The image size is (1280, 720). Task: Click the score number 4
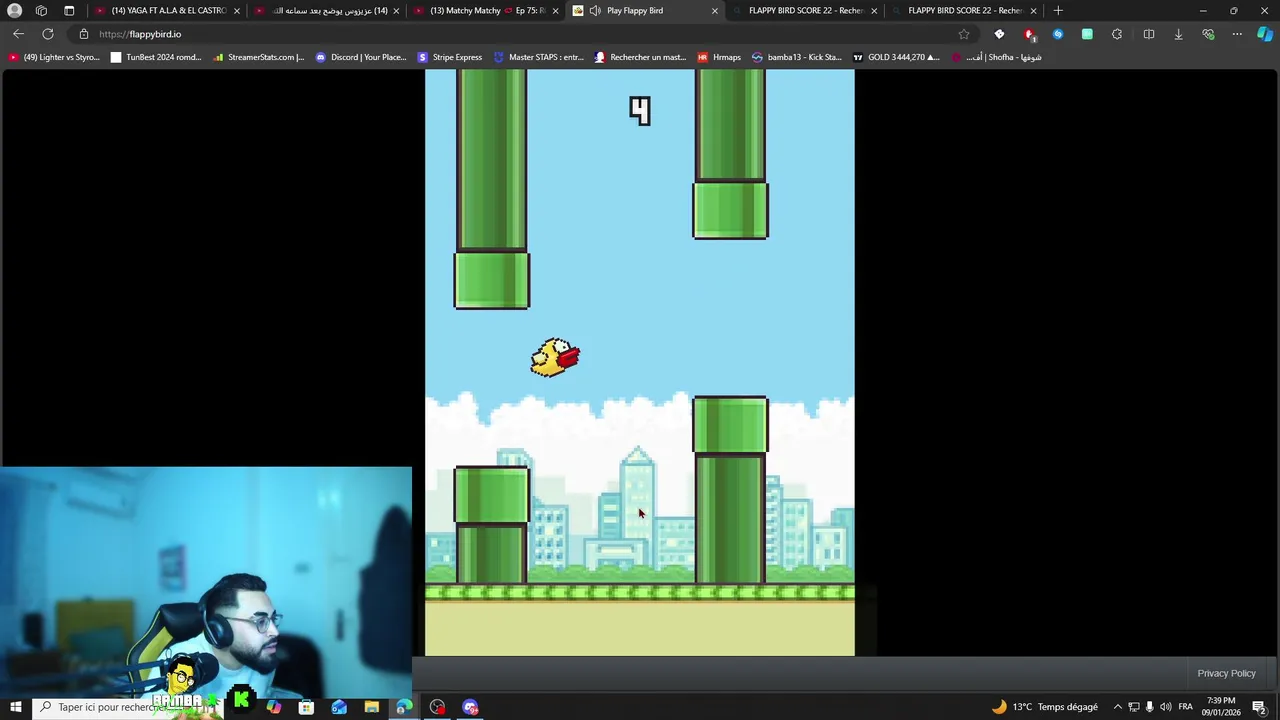[640, 110]
